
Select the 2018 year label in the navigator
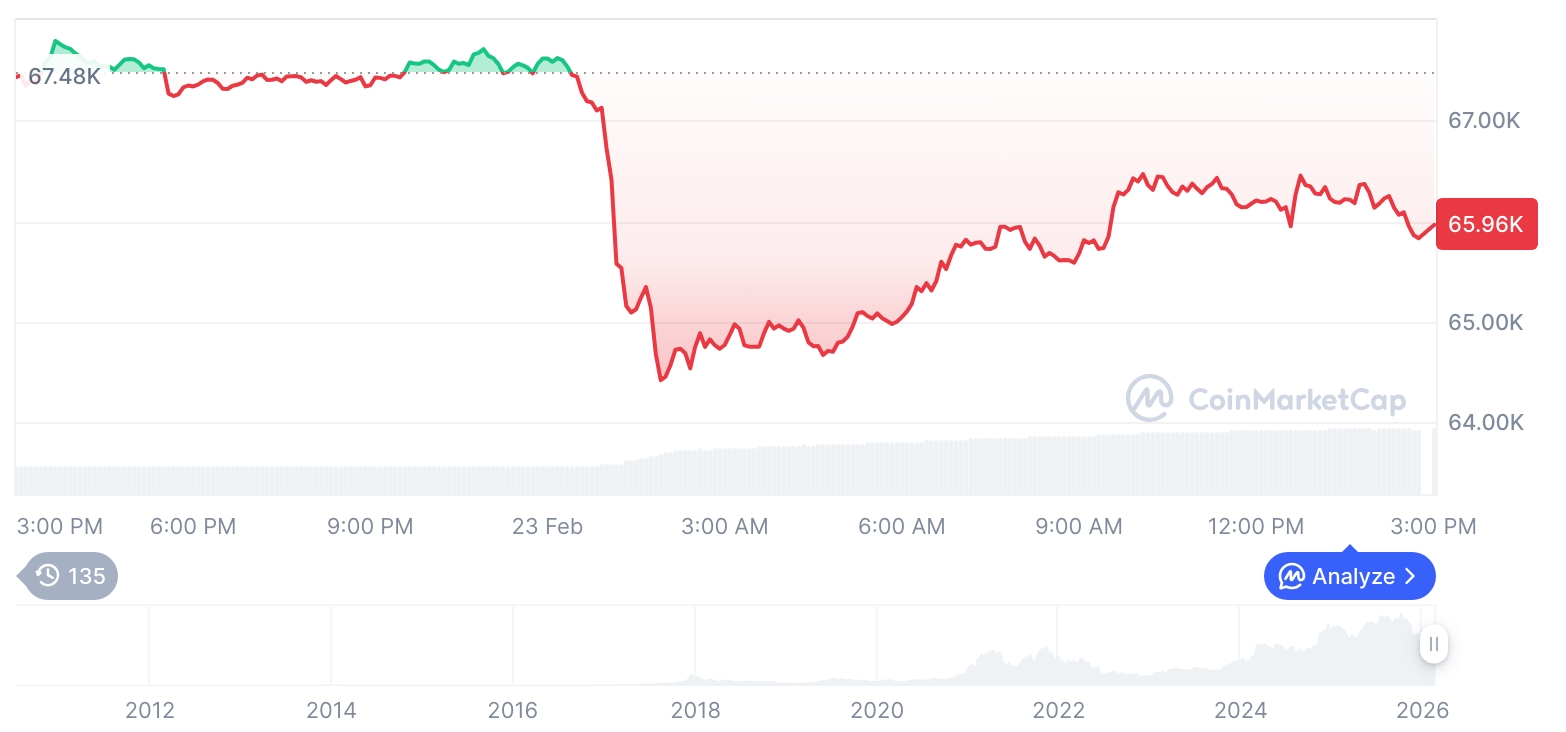[695, 711]
